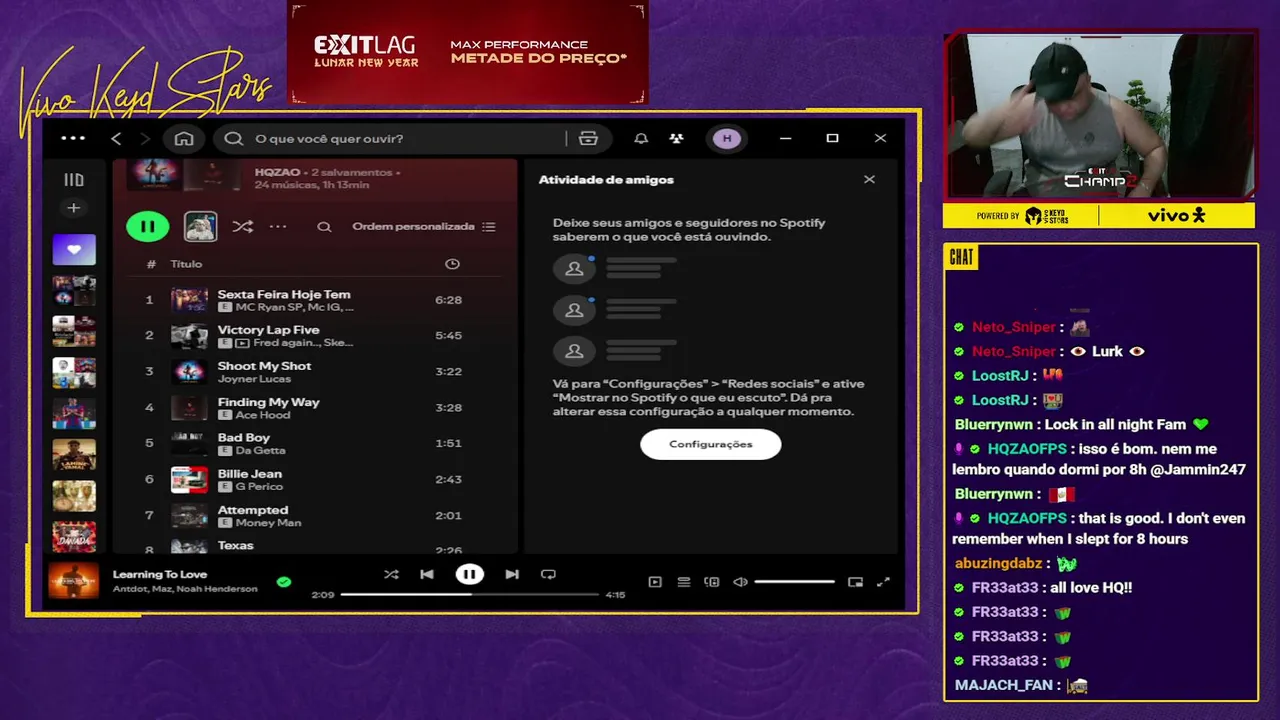This screenshot has height=720, width=1280.
Task: Go back with the left arrow
Action: [116, 138]
